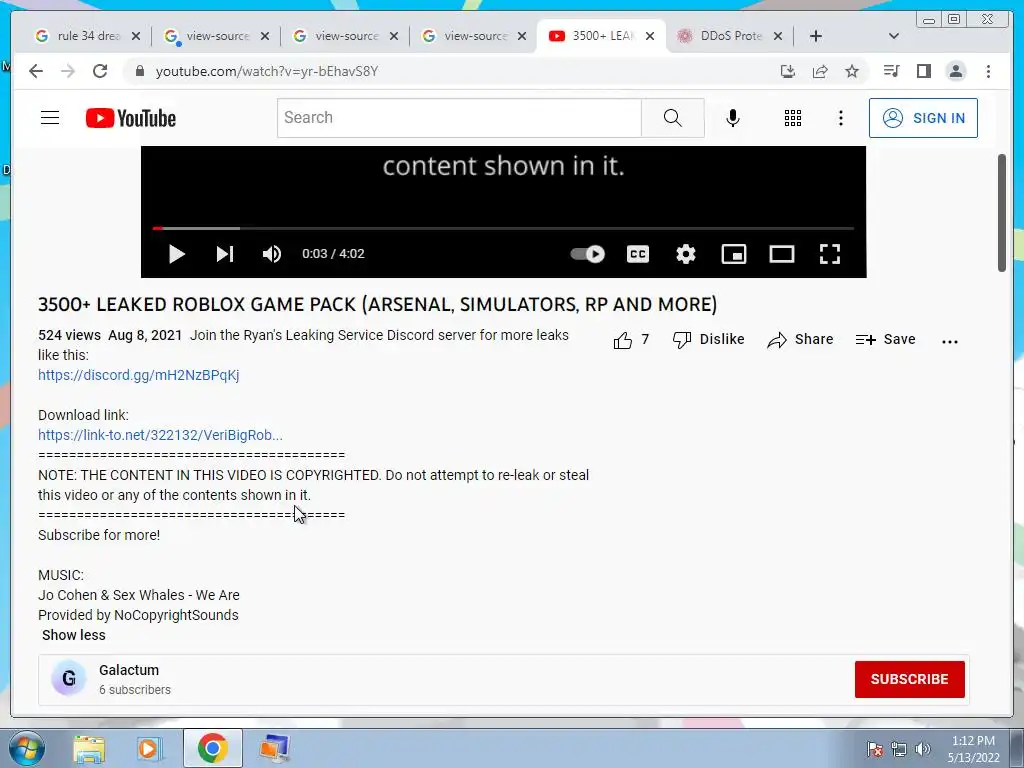Open the YouTube hamburger guide menu
This screenshot has width=1024, height=768.
pos(50,118)
